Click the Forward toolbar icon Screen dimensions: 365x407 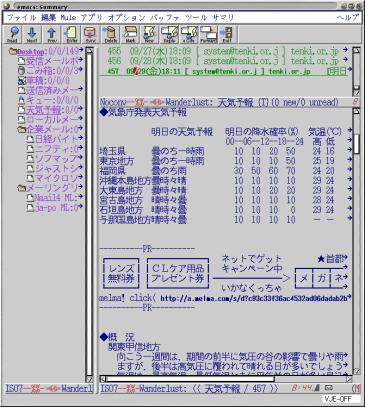click(209, 34)
